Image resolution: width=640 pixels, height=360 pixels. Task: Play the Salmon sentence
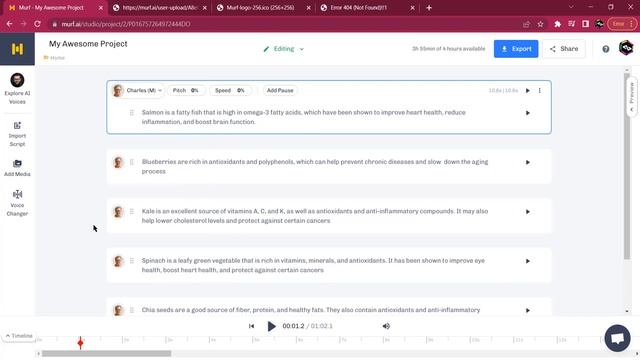tap(527, 113)
